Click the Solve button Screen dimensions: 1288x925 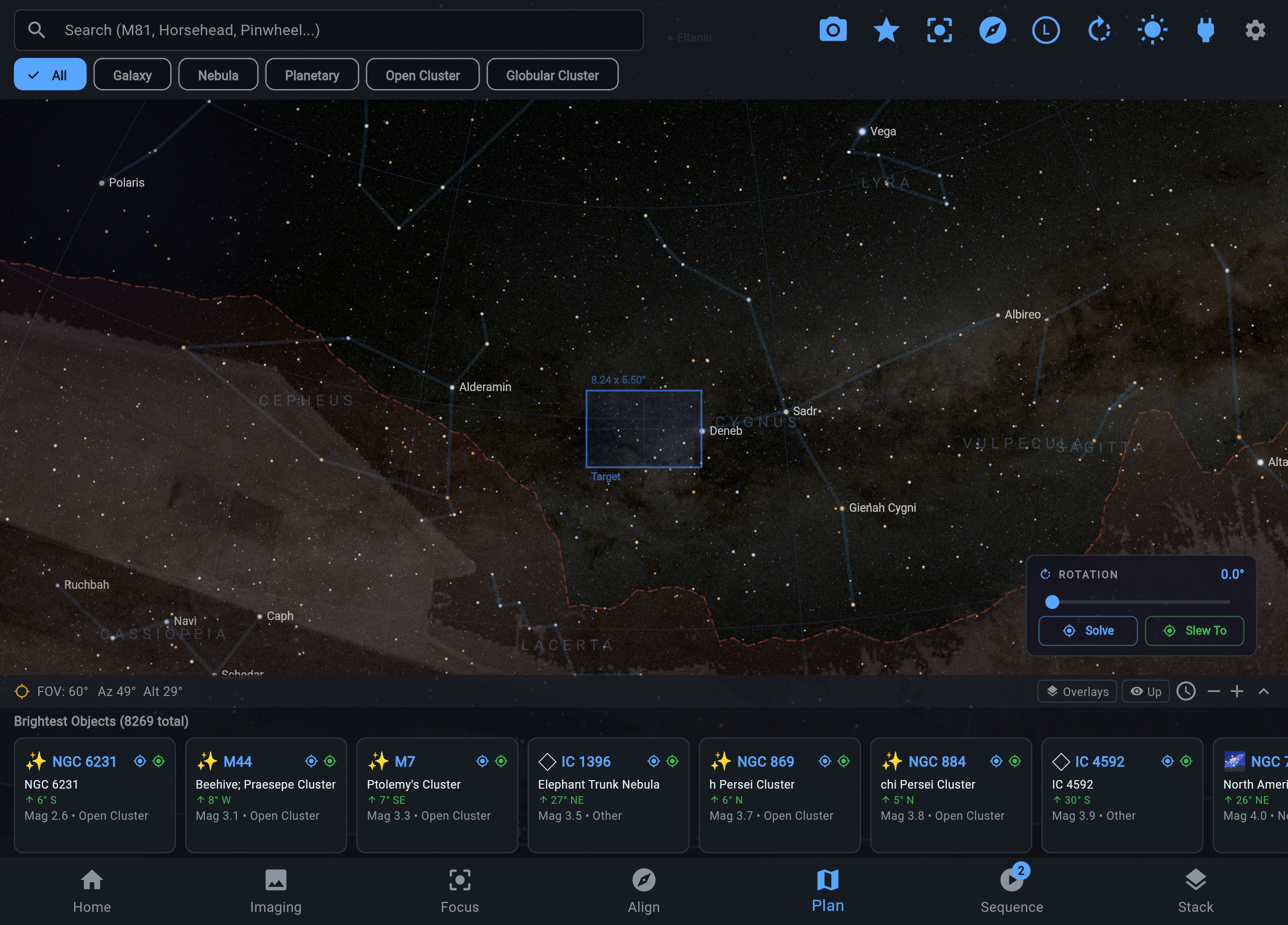tap(1088, 630)
